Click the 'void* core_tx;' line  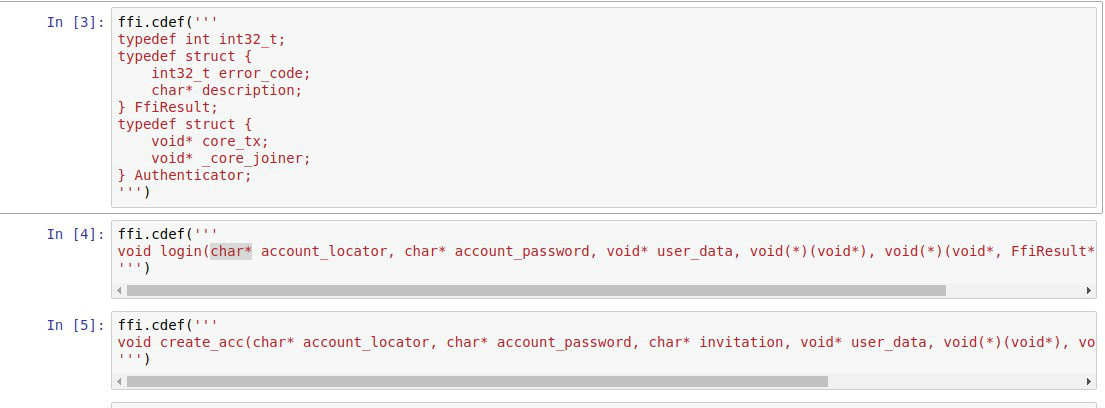tap(210, 141)
